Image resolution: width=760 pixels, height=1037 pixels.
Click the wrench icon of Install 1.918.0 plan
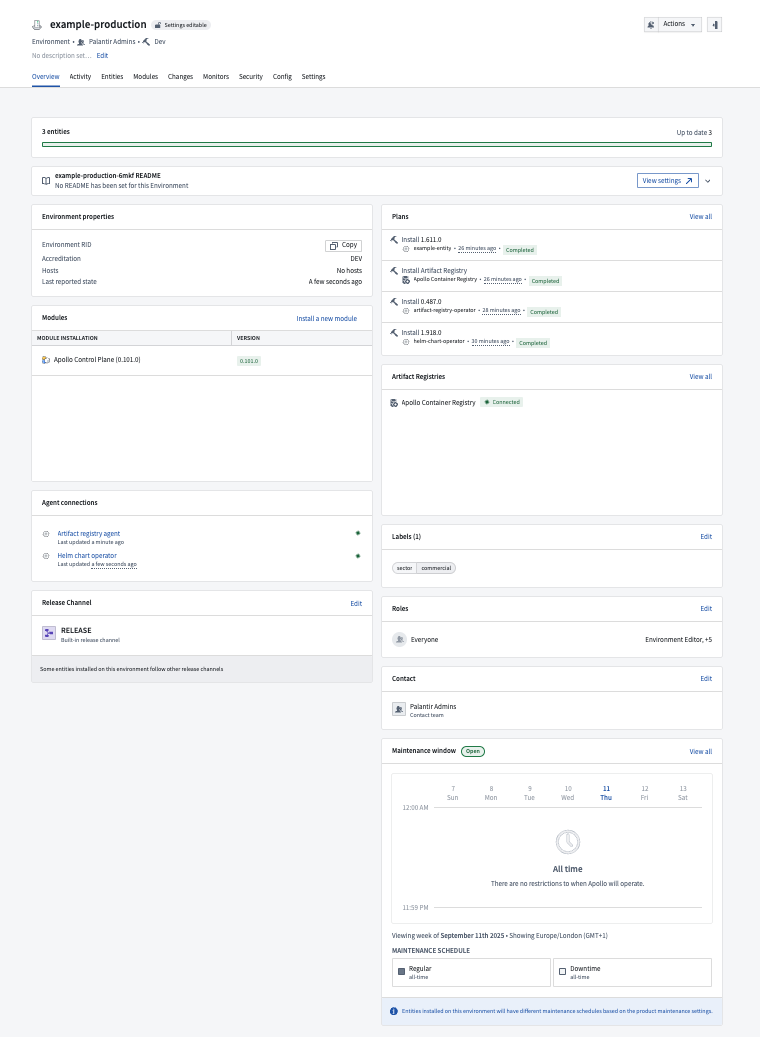394,333
